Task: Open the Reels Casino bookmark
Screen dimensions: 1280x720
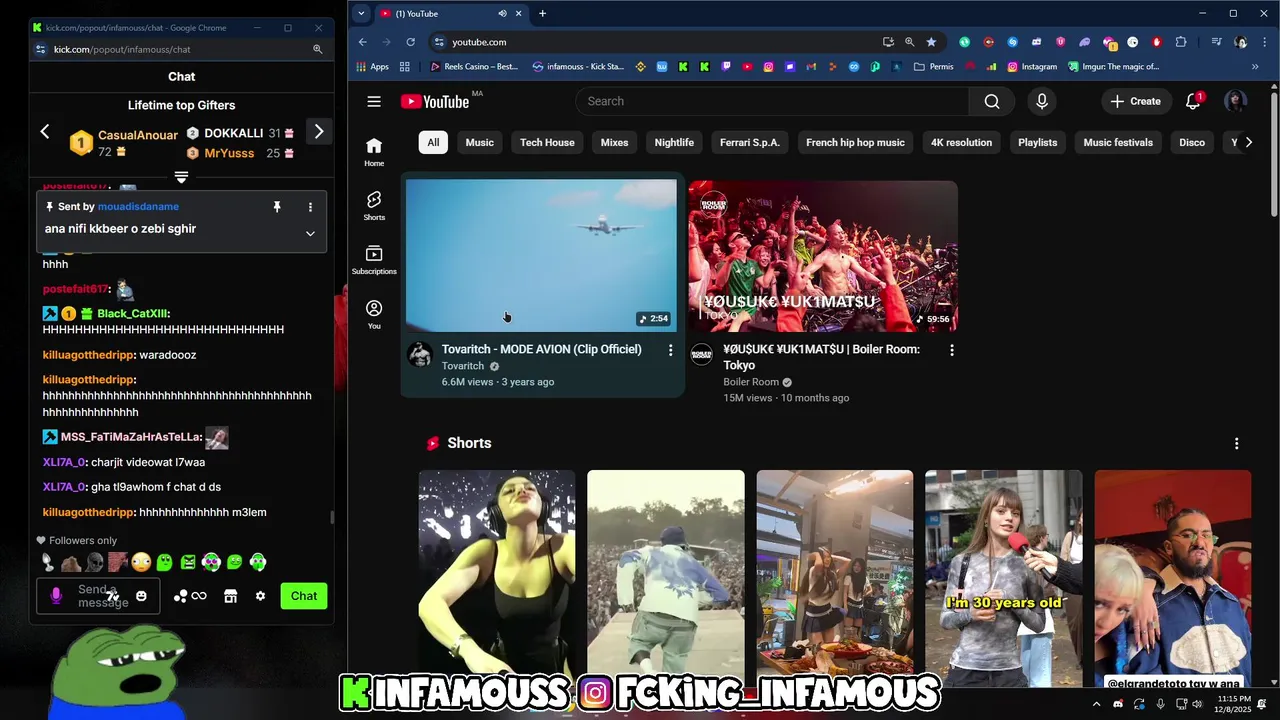Action: [474, 67]
